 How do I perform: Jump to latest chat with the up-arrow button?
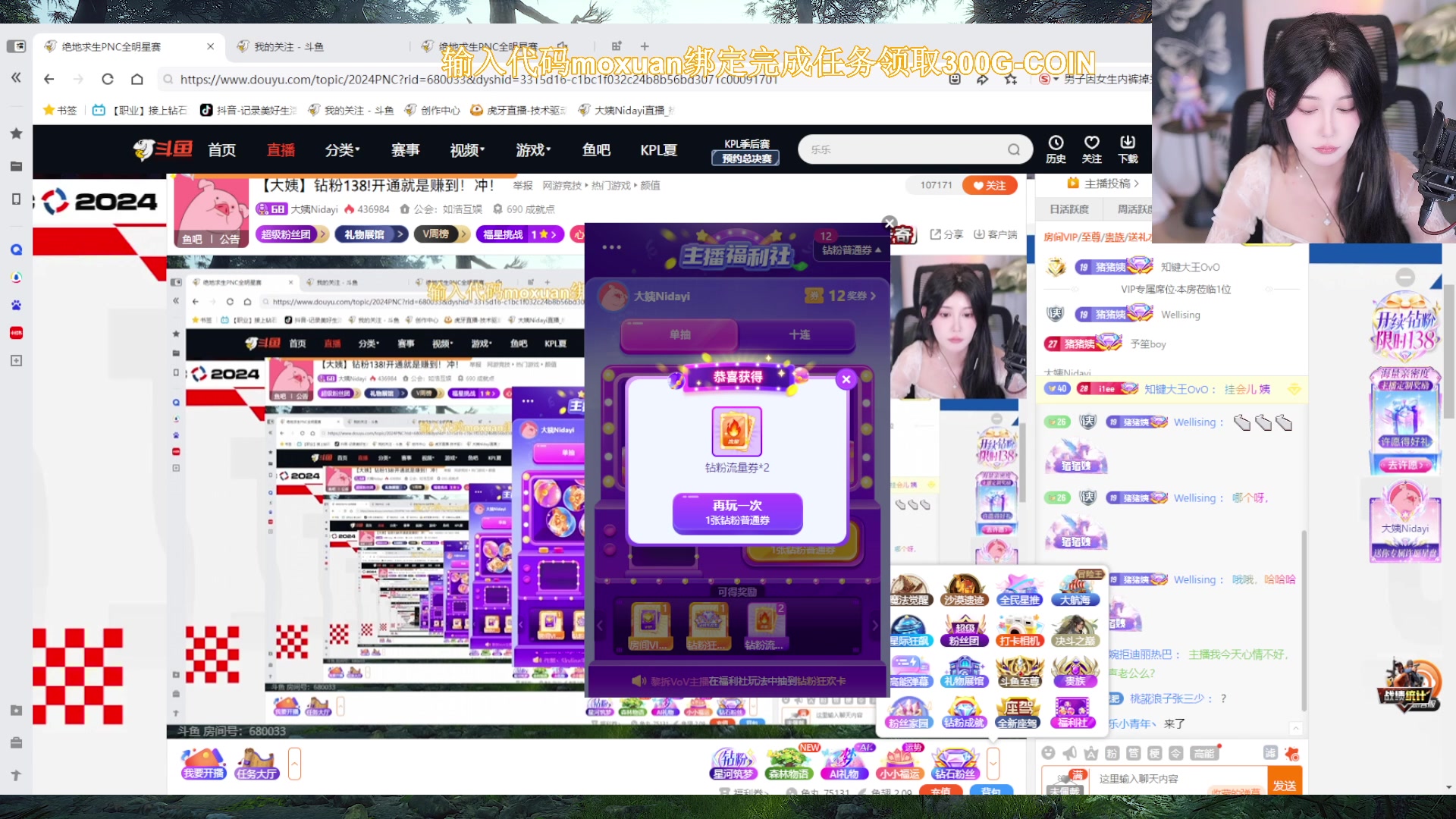(x=1296, y=729)
